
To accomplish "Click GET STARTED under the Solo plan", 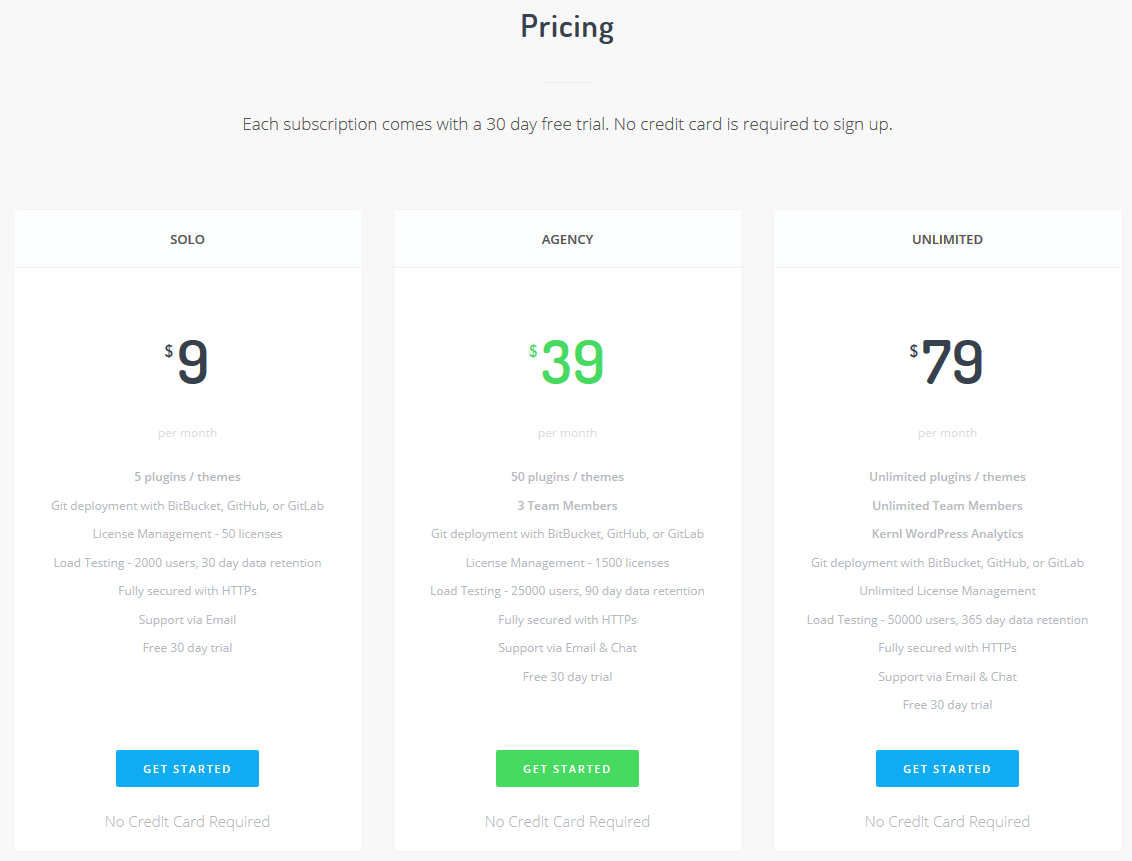I will [187, 768].
